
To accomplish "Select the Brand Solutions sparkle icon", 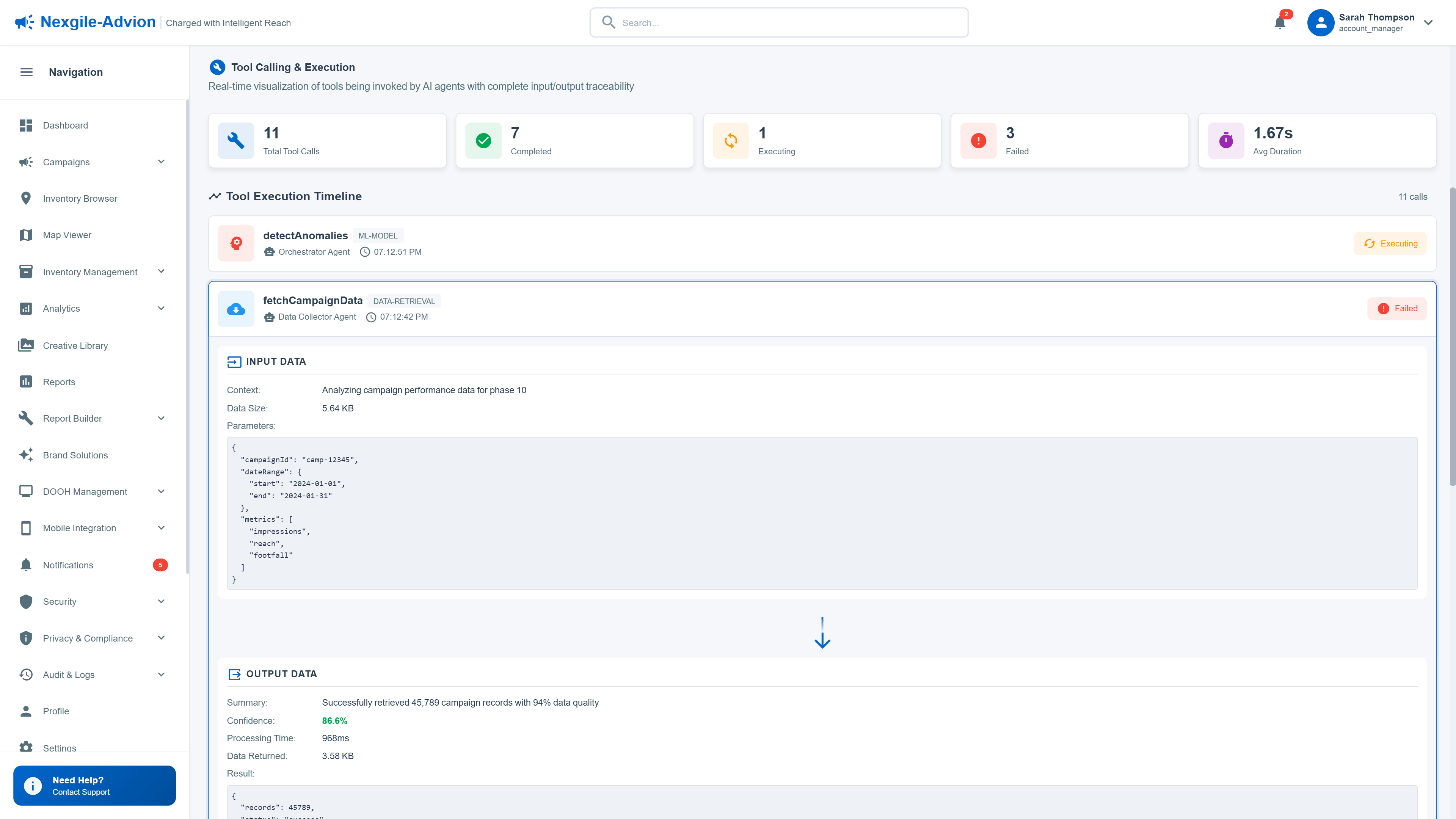I will point(26,455).
